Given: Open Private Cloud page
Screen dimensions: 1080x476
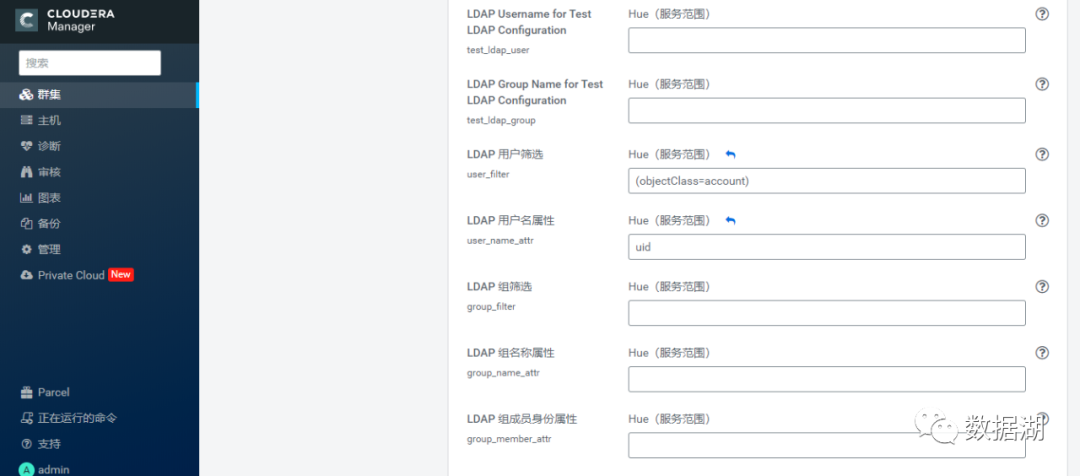Looking at the screenshot, I should 71,275.
